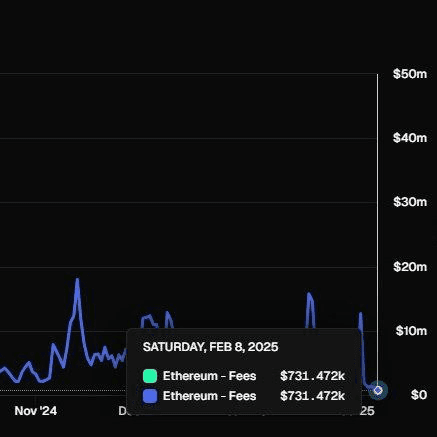Click the $30m axis label

(x=410, y=202)
